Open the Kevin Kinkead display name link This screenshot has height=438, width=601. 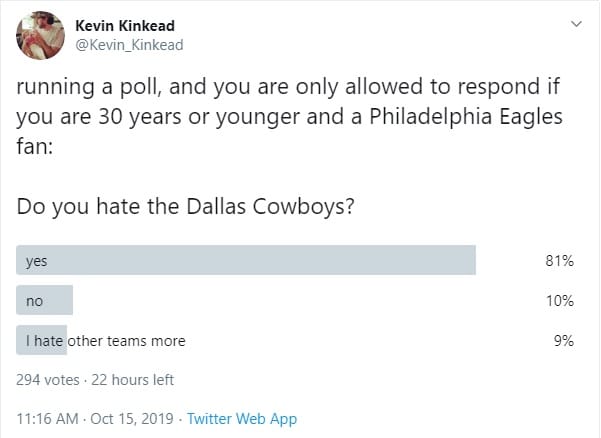coord(125,25)
